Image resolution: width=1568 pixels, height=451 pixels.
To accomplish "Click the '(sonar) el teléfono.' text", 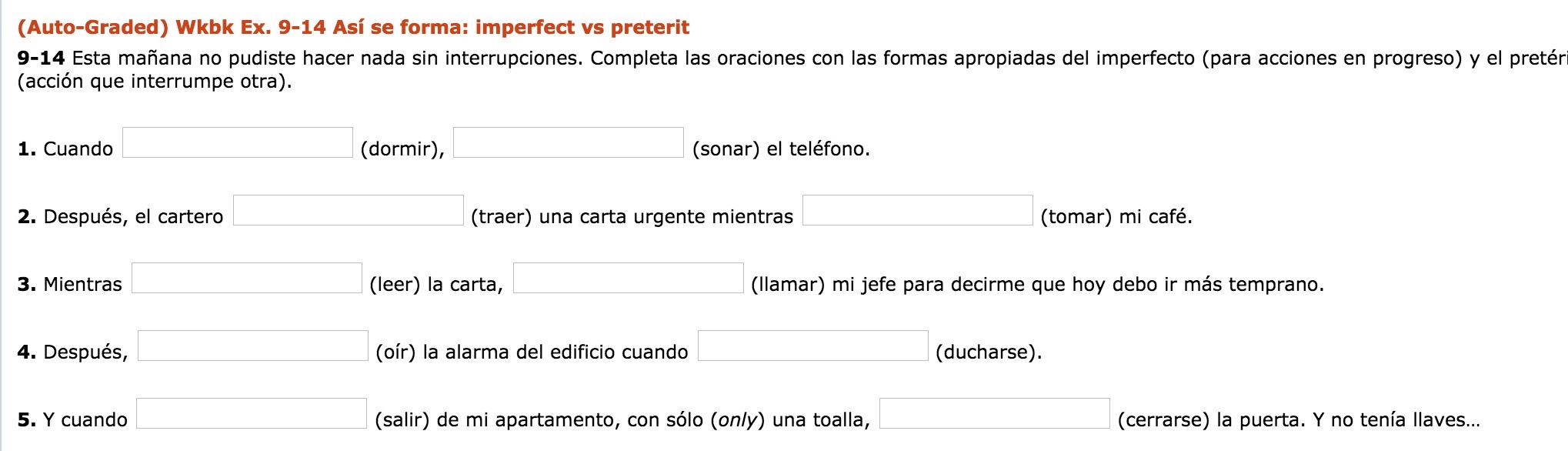I will point(781,149).
